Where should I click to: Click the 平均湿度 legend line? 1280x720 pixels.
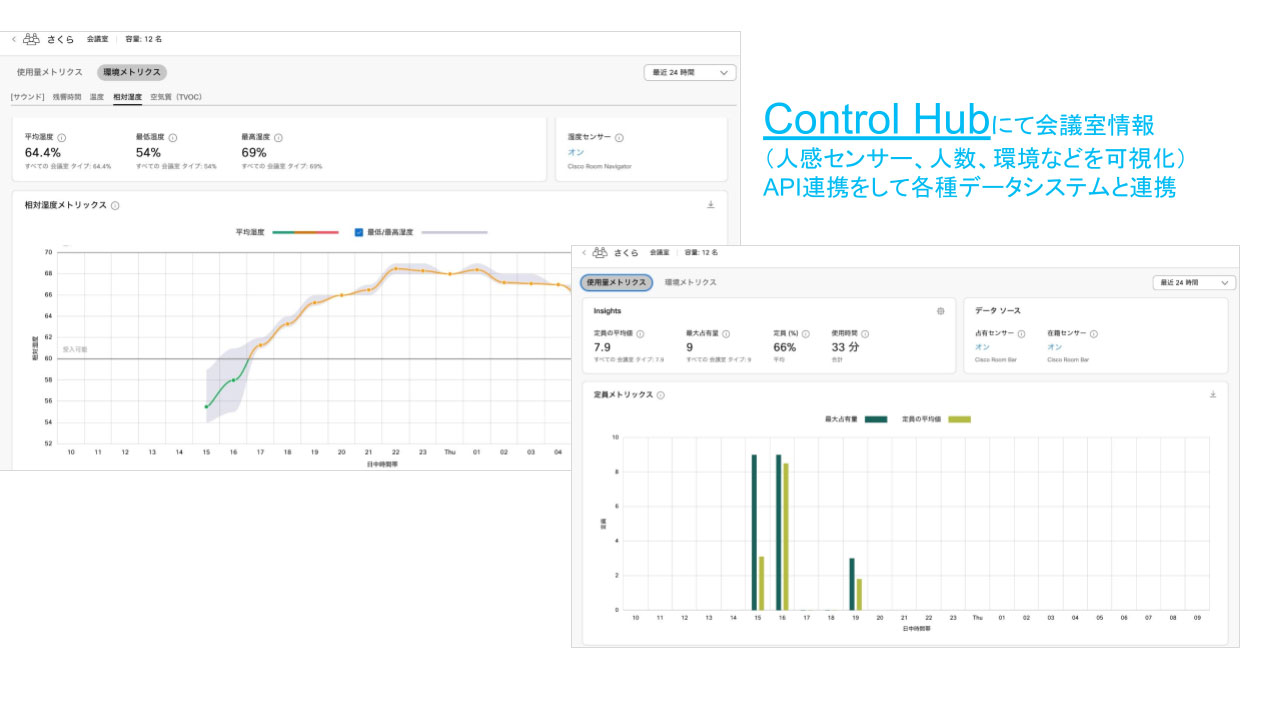305,232
